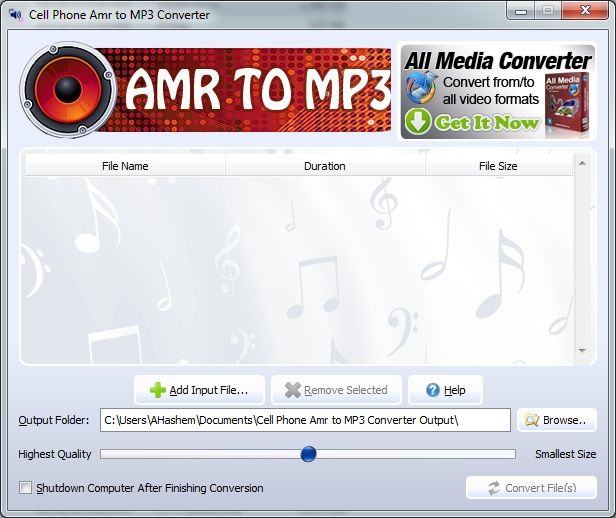The width and height of the screenshot is (616, 518).
Task: Minimize the converter window
Action: (x=521, y=11)
